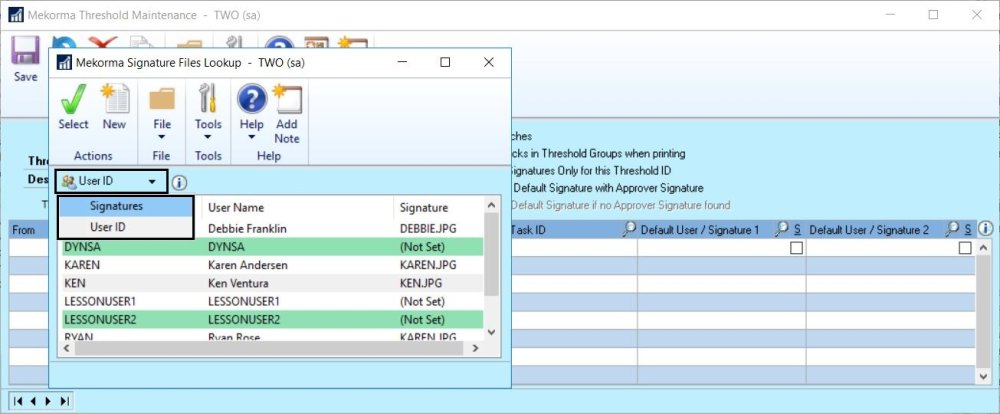Click the Task ID column header
The width and height of the screenshot is (1000, 414).
tap(528, 230)
